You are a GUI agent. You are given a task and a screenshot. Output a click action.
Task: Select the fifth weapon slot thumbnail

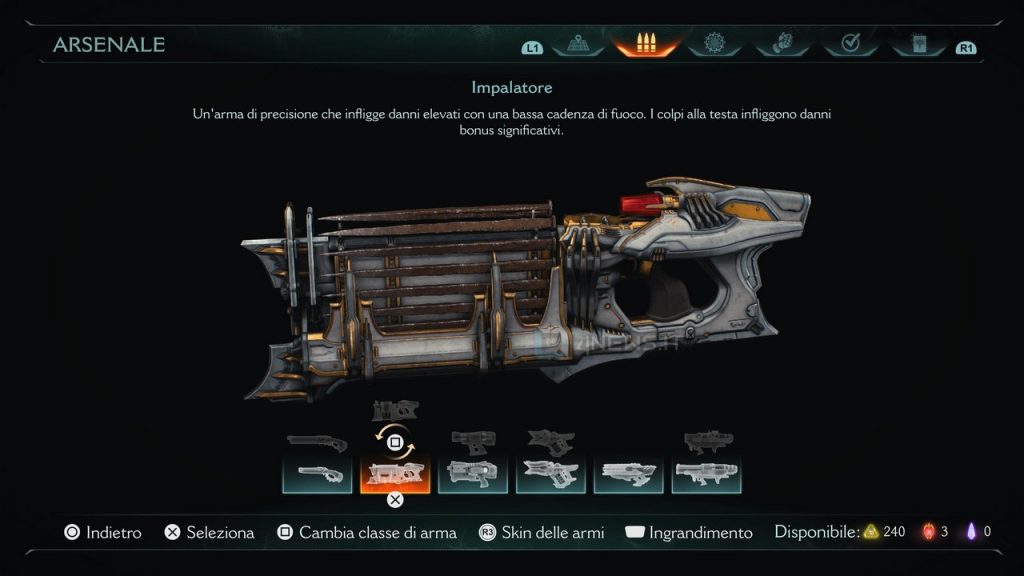pyautogui.click(x=628, y=474)
